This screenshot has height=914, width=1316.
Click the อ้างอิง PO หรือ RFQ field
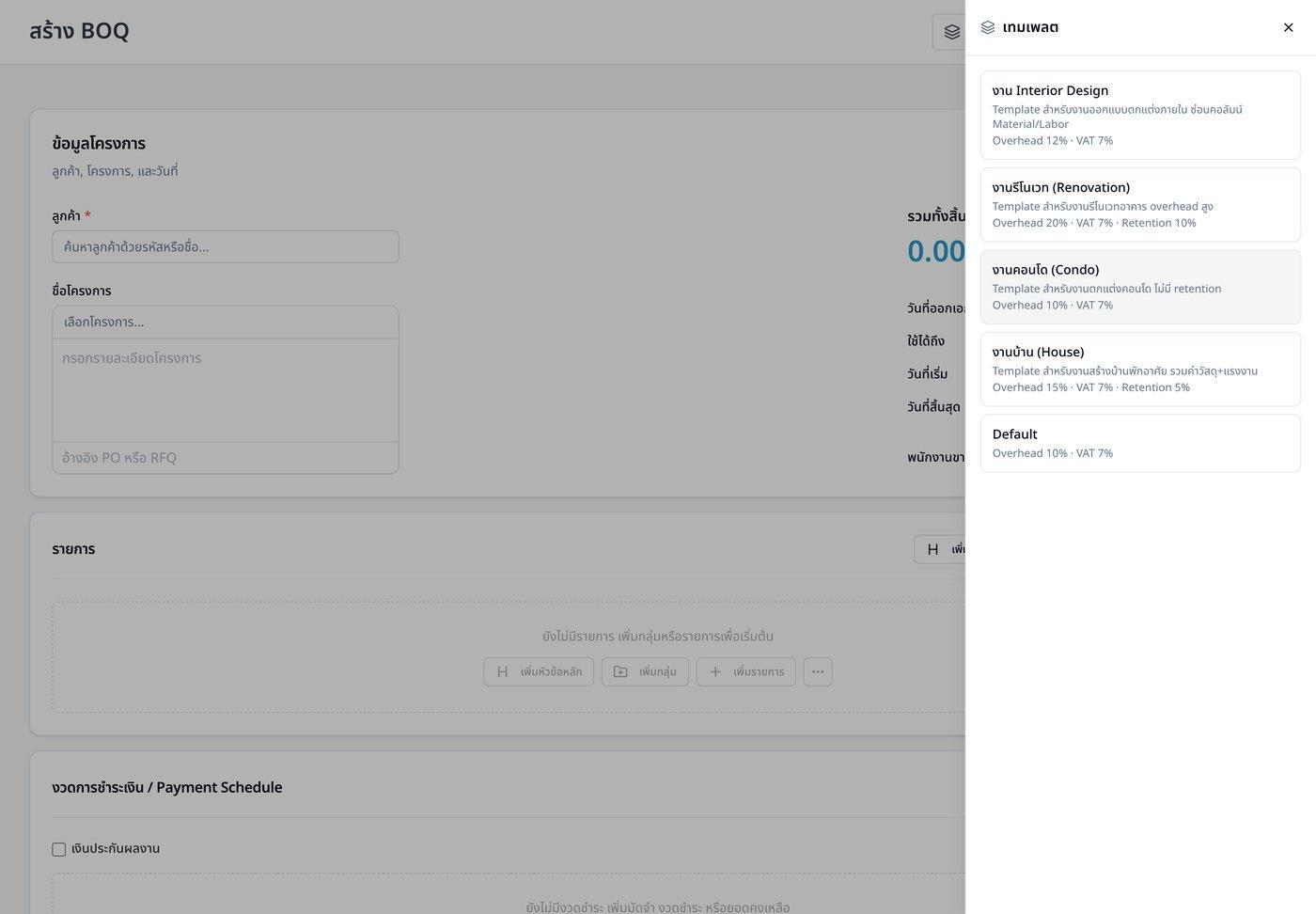226,458
